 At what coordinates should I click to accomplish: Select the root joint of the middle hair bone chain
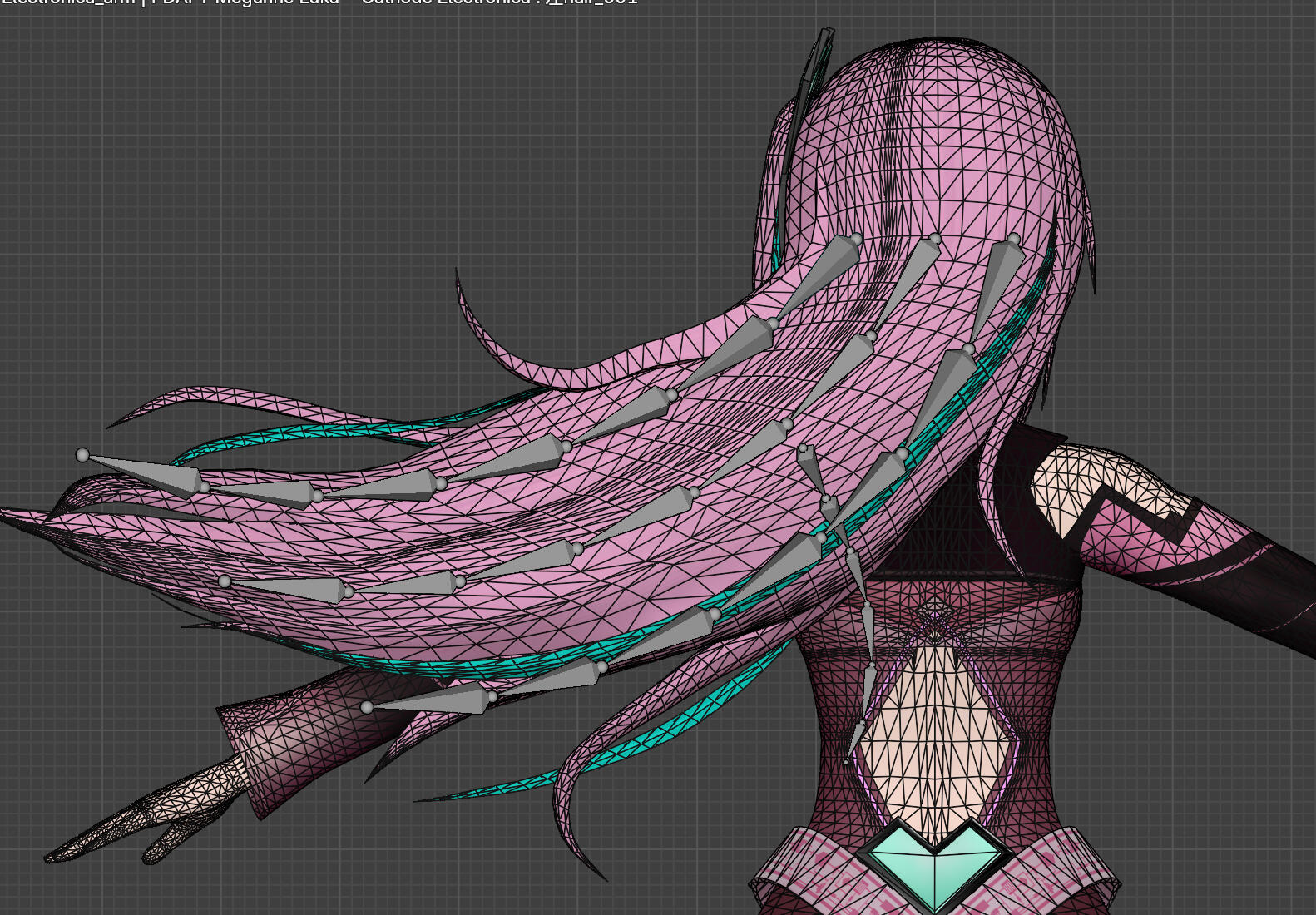pos(935,240)
